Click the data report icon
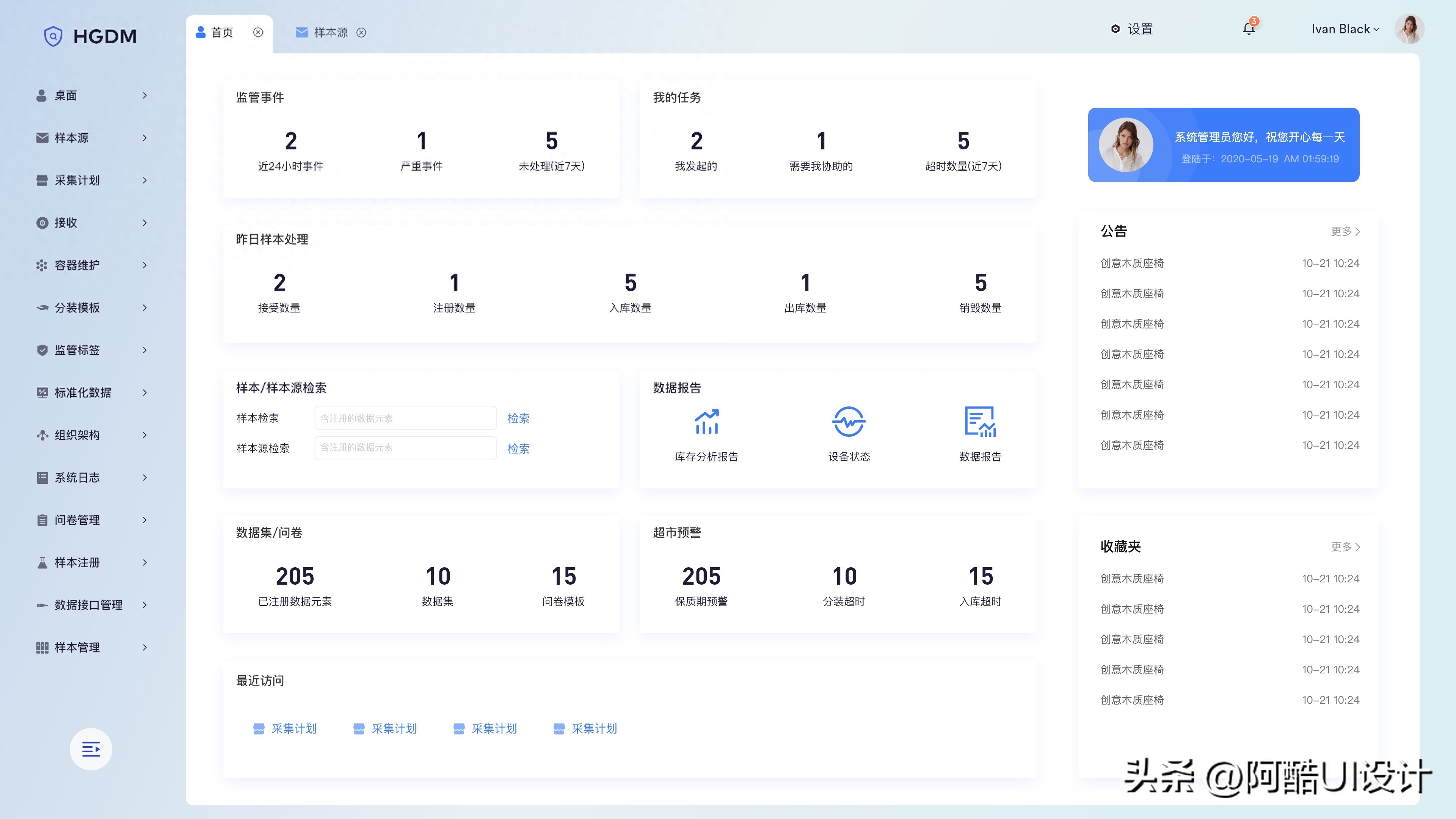 tap(979, 422)
